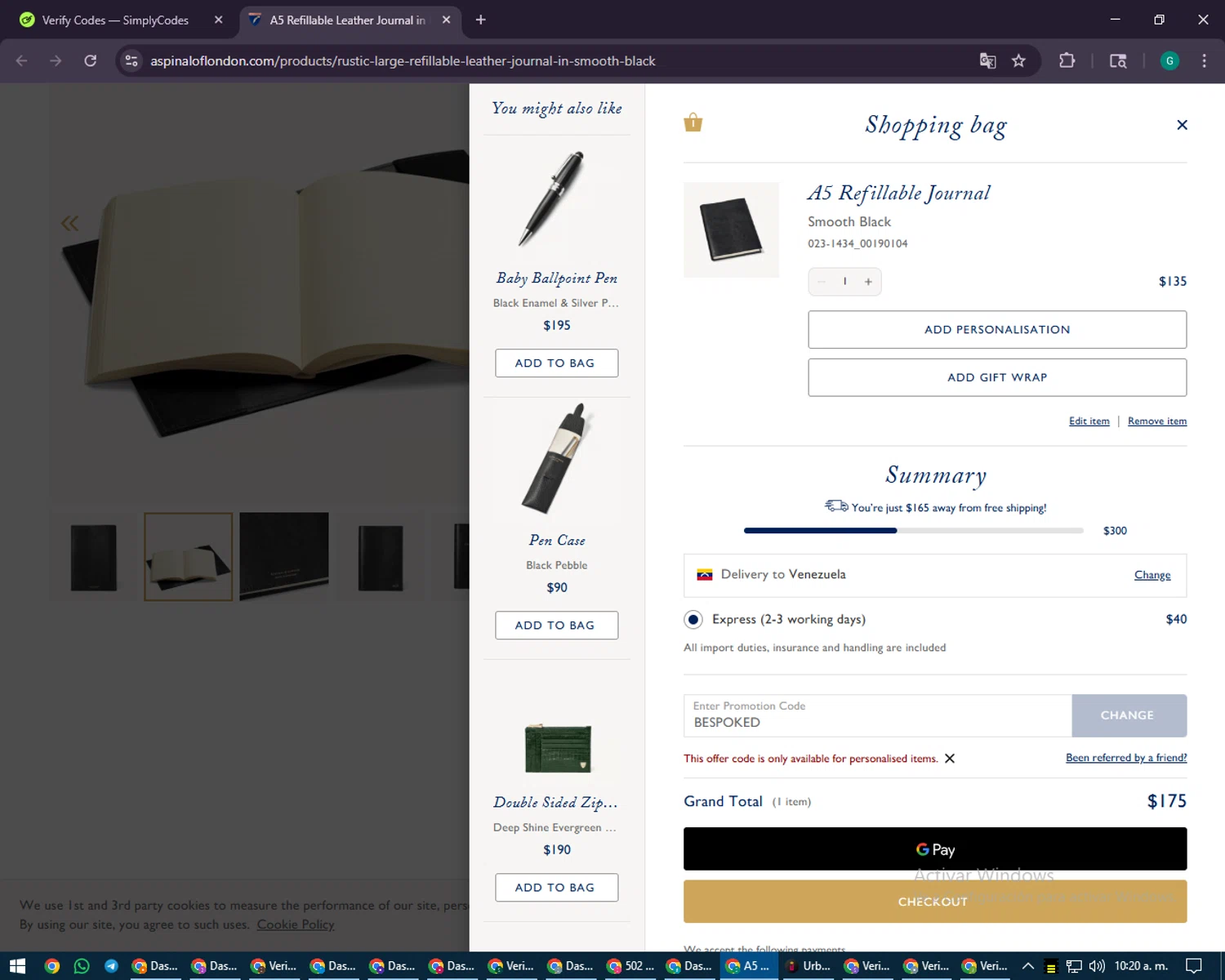
Task: Click the translate page icon
Action: pos(987,61)
